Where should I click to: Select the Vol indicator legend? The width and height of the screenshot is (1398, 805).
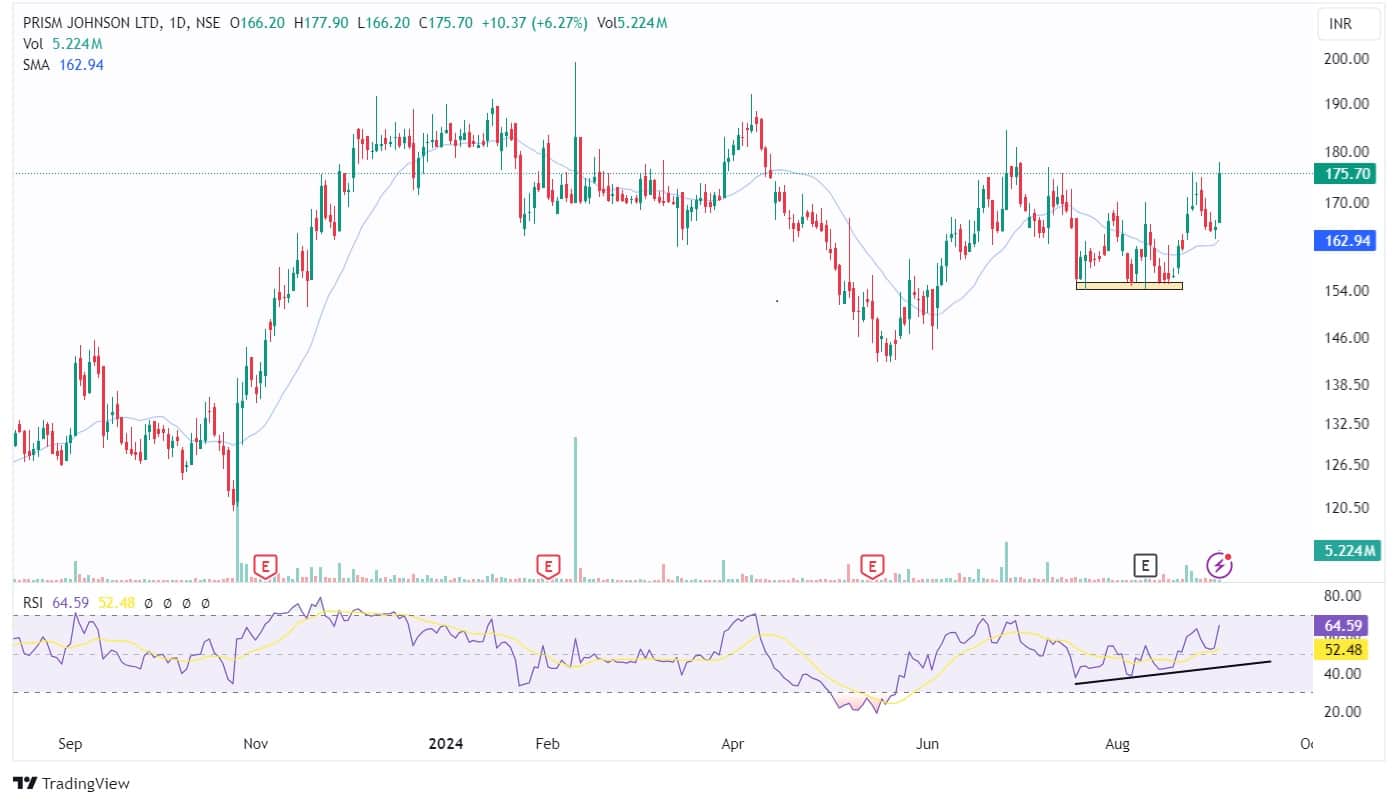[x=32, y=44]
